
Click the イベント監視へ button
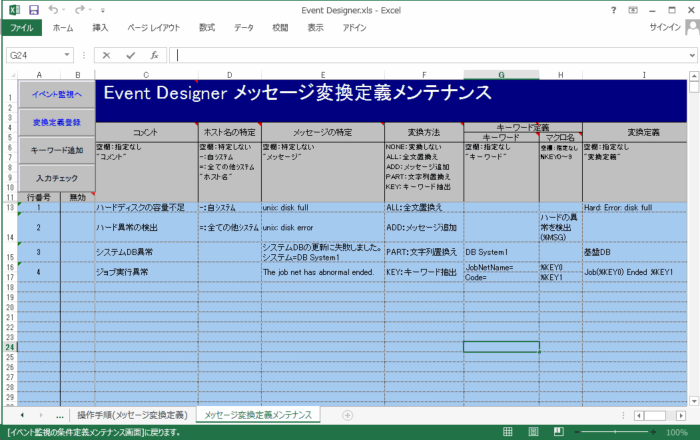pyautogui.click(x=57, y=94)
